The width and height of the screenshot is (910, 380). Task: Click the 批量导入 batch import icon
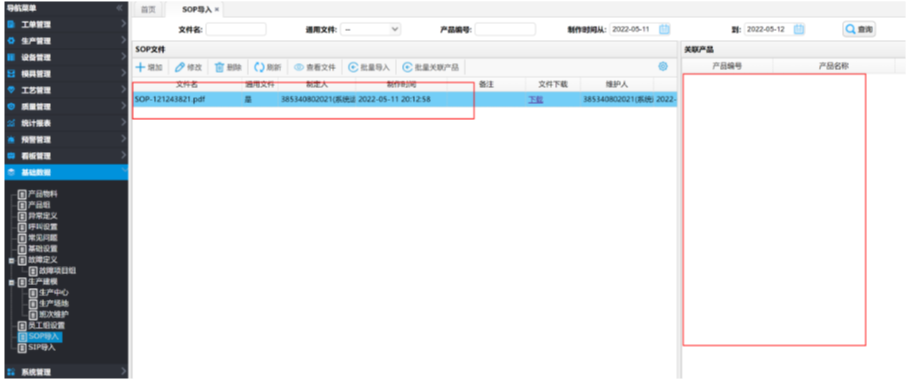[353, 67]
